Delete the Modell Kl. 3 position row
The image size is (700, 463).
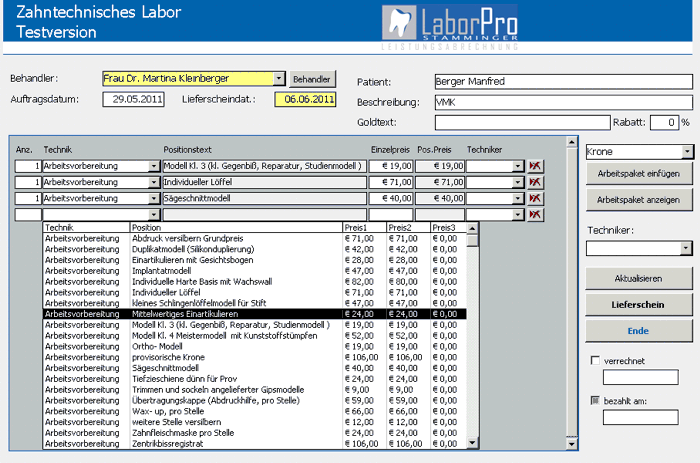pos(535,166)
